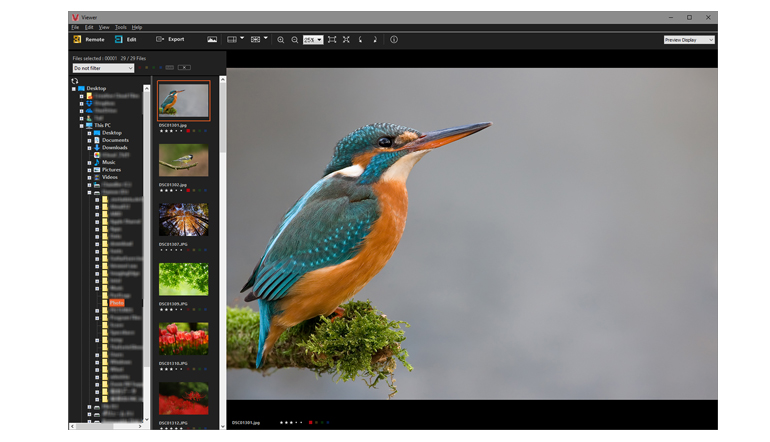Click the Edit button in toolbar
The image size is (770, 442).
(x=126, y=39)
